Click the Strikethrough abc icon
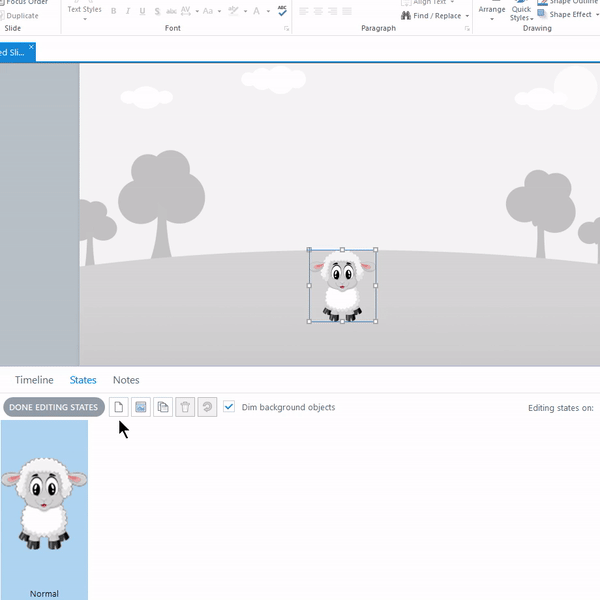This screenshot has height=600, width=600. point(172,12)
